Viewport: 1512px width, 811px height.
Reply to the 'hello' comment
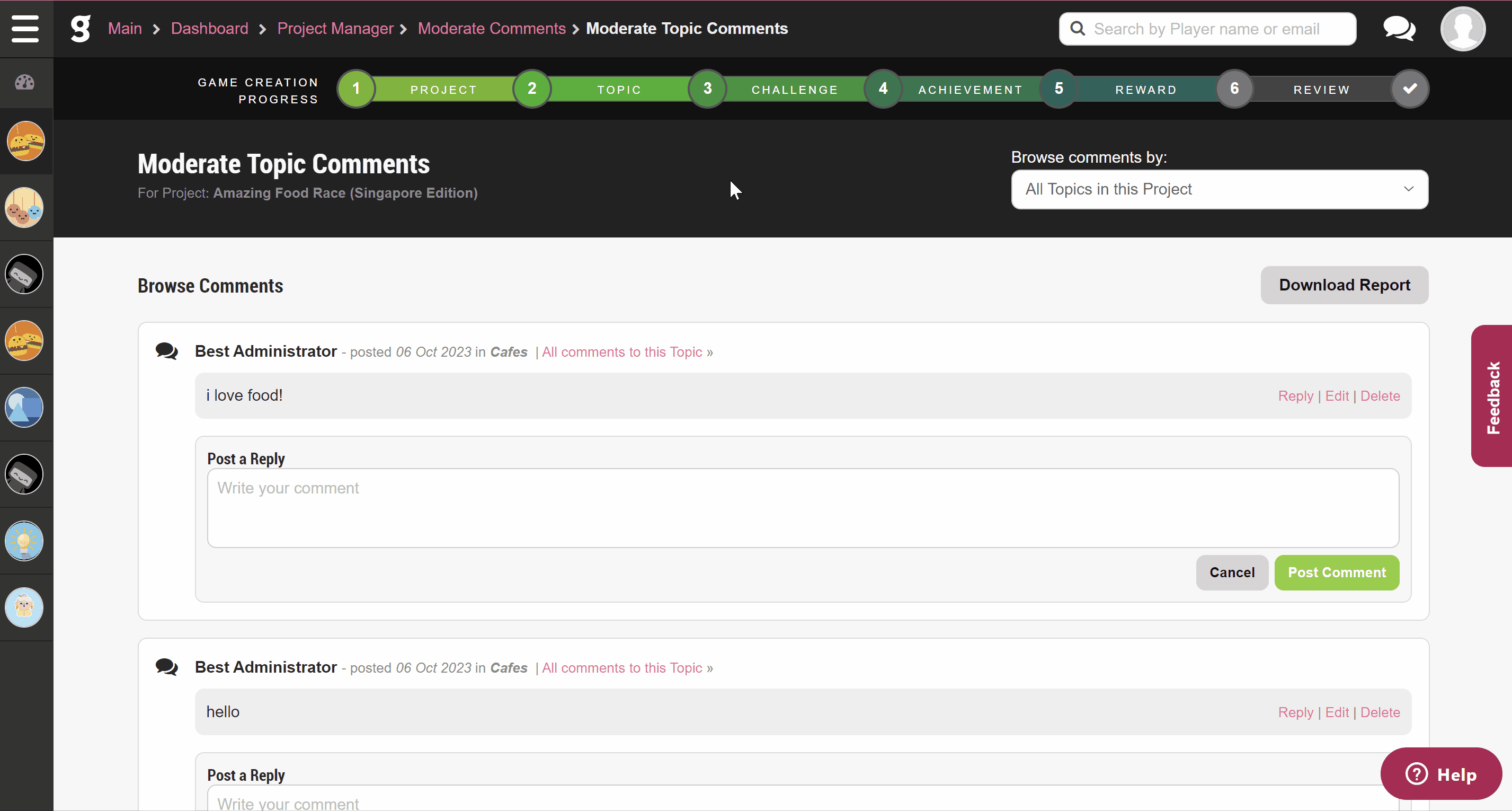pos(1295,712)
